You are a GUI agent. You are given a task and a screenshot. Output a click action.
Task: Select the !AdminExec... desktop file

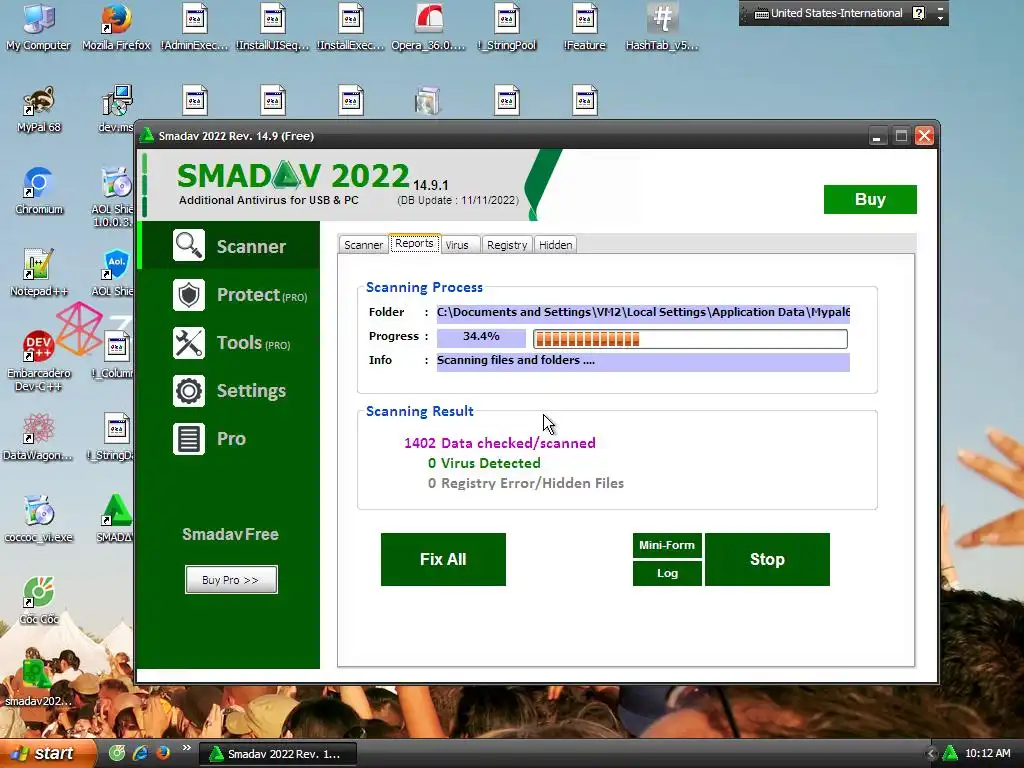195,27
